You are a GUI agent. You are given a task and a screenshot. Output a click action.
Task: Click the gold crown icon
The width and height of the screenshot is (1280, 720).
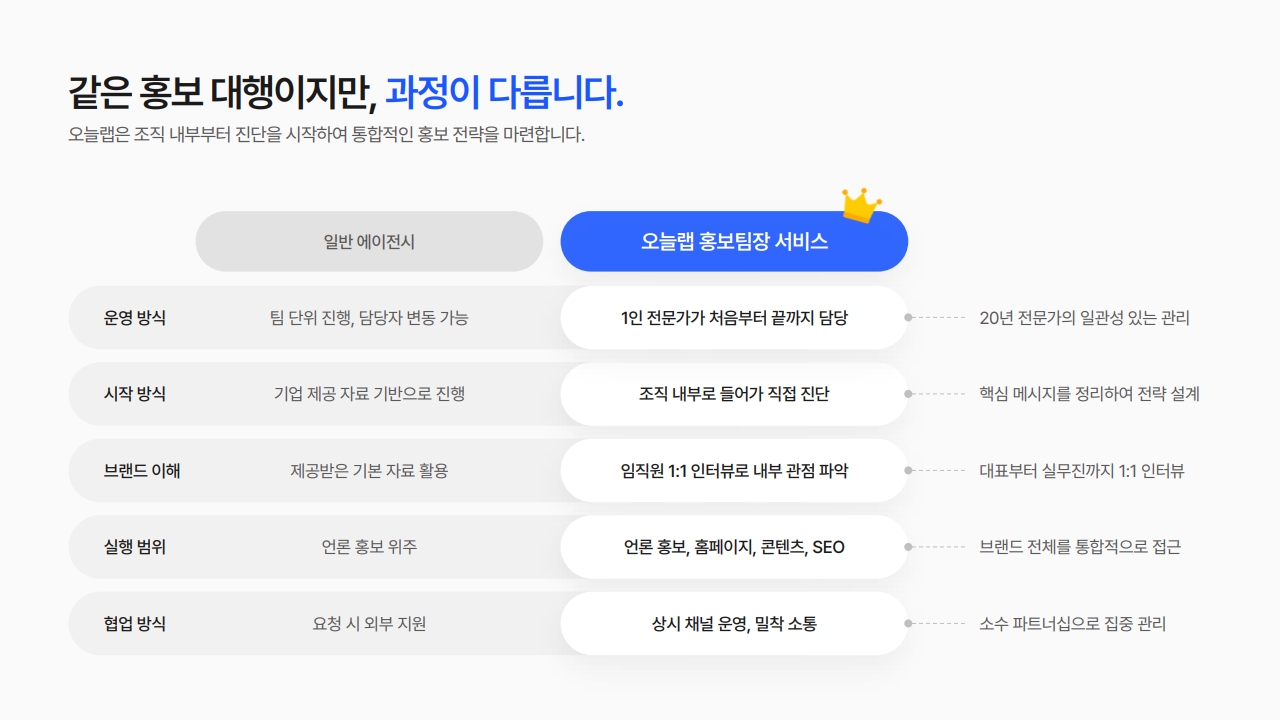(861, 204)
